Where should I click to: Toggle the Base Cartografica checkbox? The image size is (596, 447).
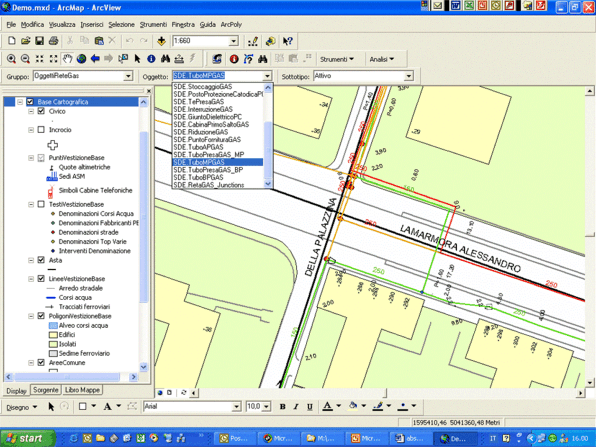(30, 102)
